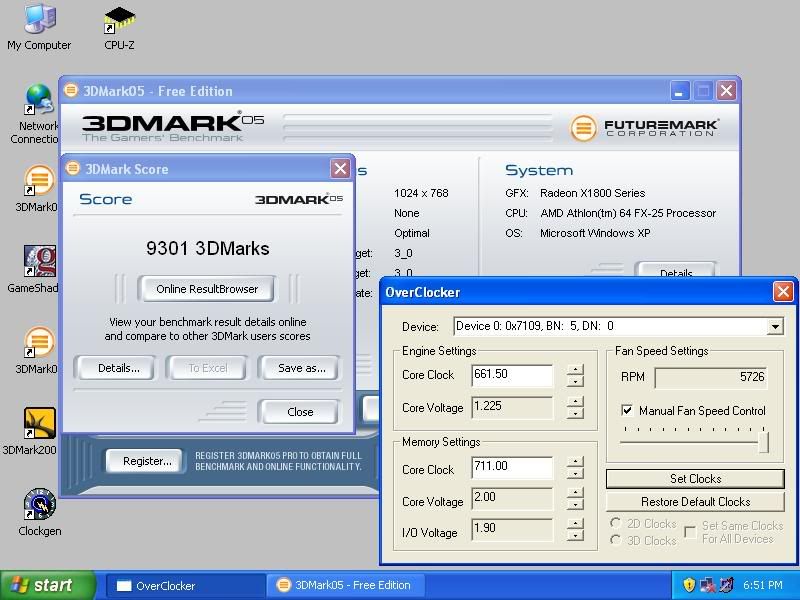This screenshot has width=800, height=600.
Task: Open the My Computer desktop icon
Action: (39, 27)
